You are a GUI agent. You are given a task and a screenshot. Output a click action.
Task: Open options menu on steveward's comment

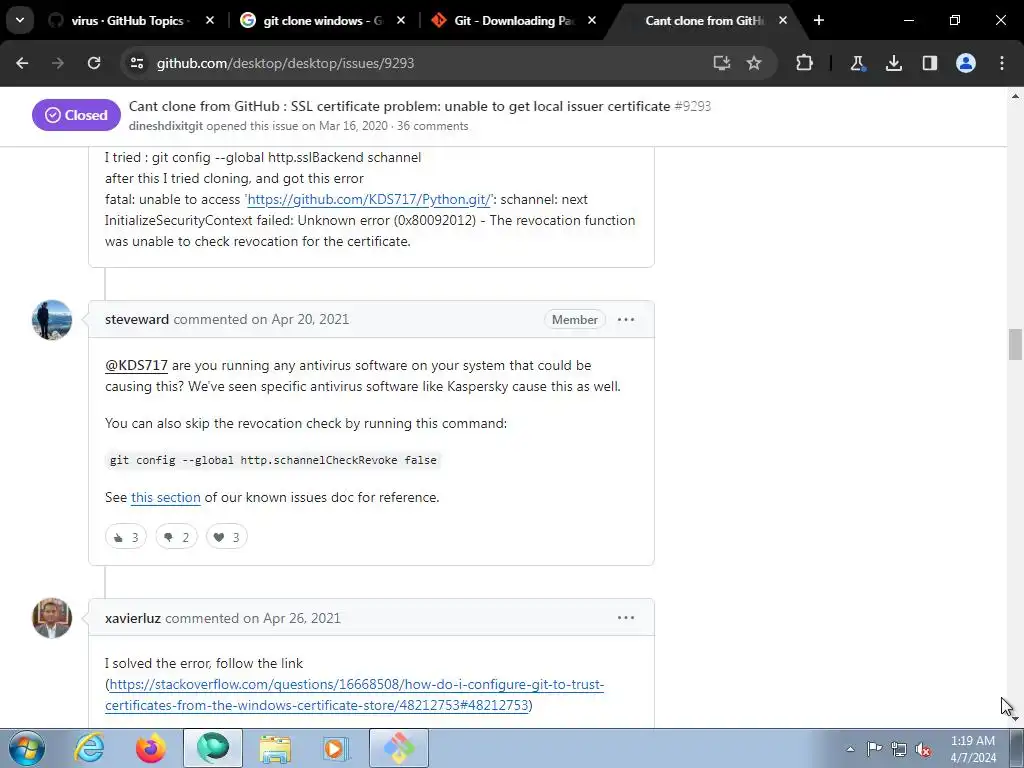pyautogui.click(x=626, y=319)
